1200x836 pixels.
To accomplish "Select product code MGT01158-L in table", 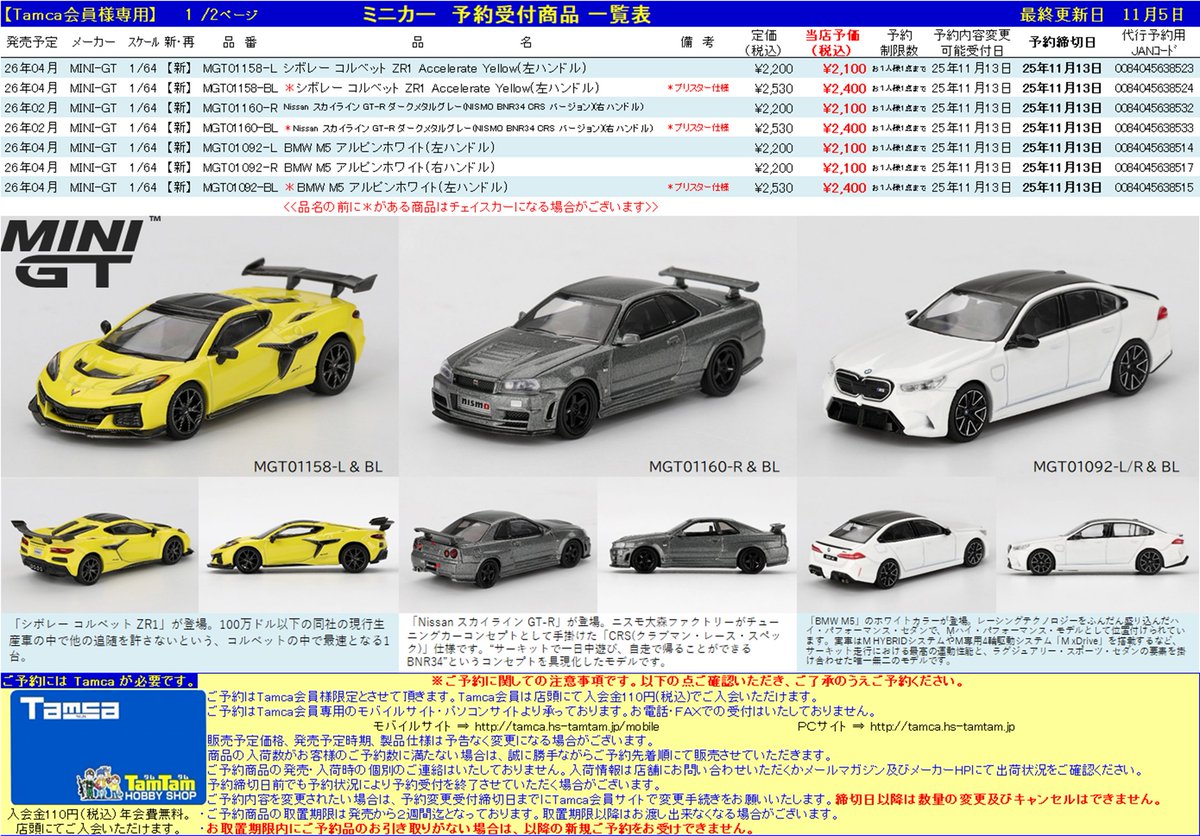I will point(239,68).
